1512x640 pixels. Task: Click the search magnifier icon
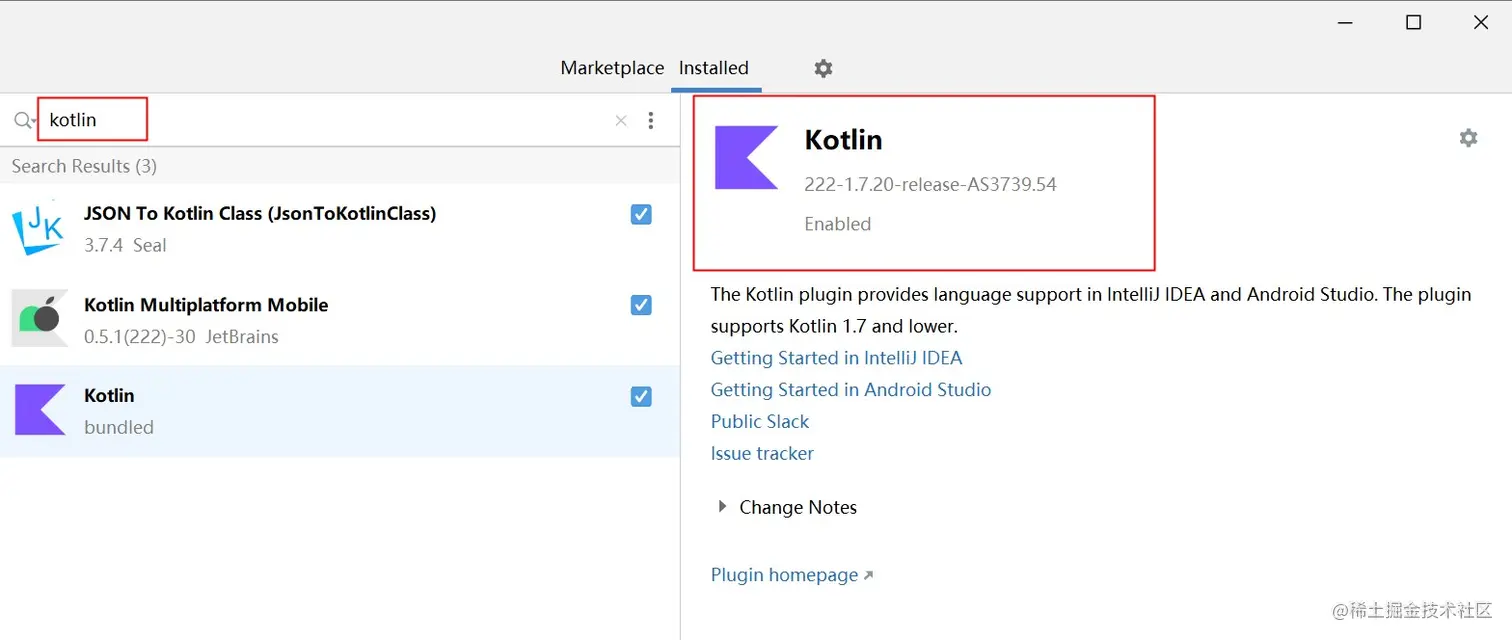23,121
